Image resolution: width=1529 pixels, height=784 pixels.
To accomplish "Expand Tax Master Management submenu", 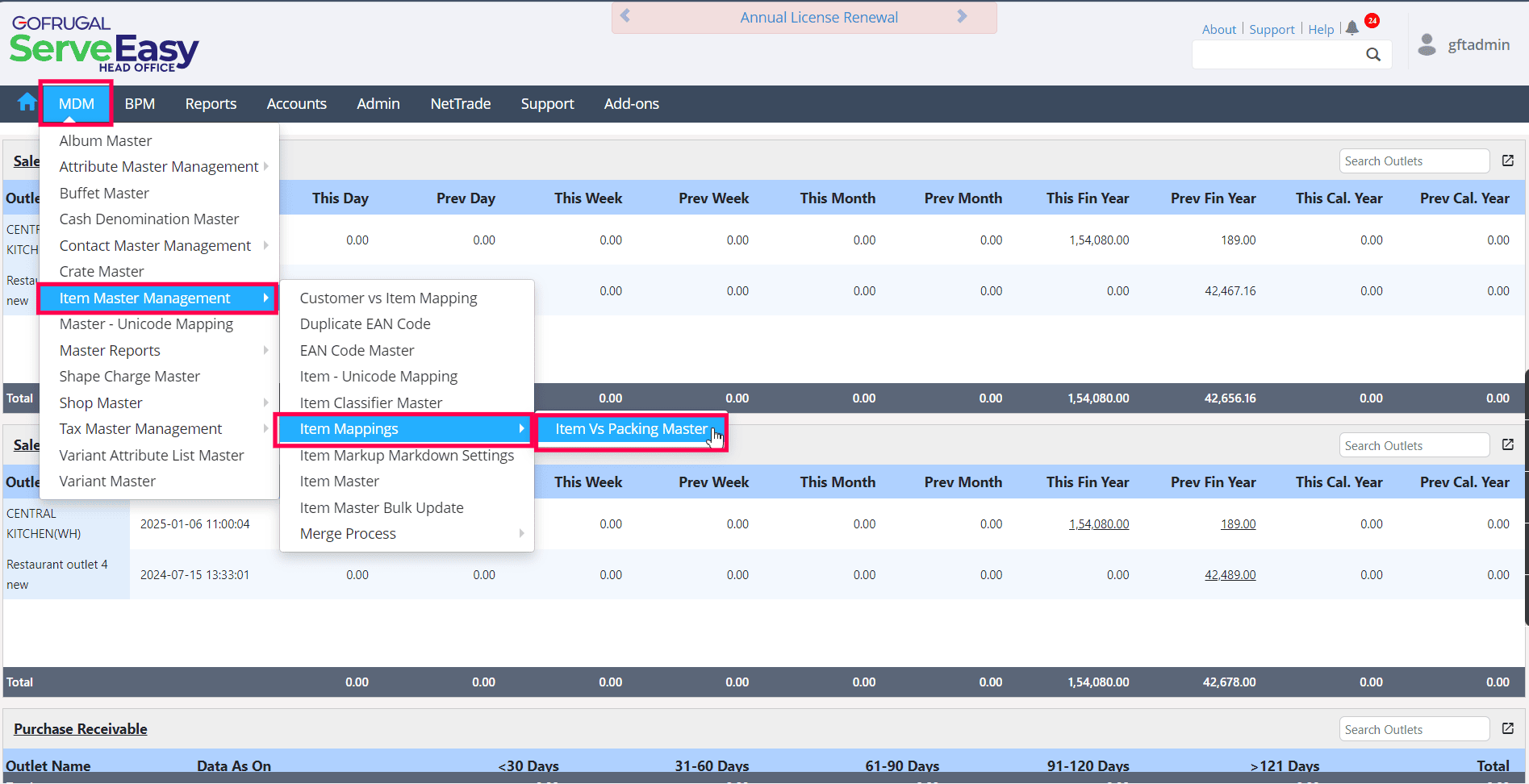I will pyautogui.click(x=160, y=428).
